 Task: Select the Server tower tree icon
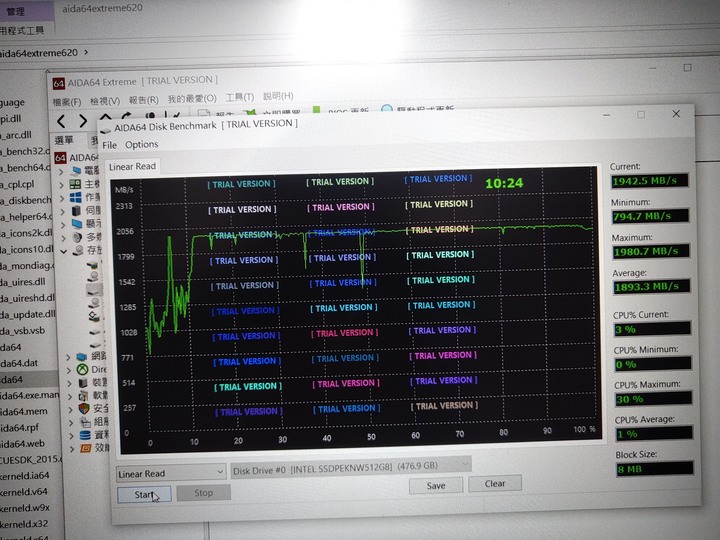click(76, 211)
